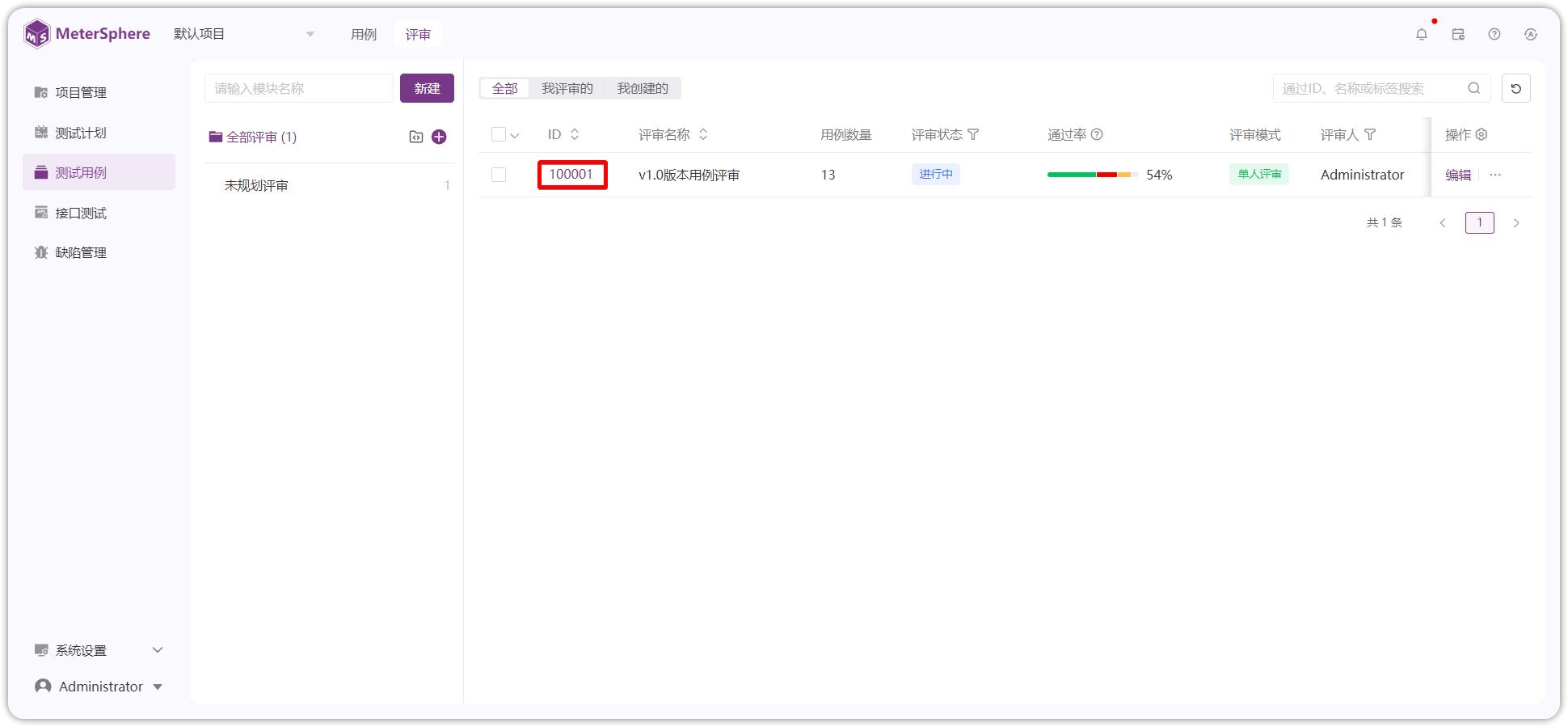The width and height of the screenshot is (1568, 727).
Task: Open the Administrator account dropdown
Action: pos(99,687)
